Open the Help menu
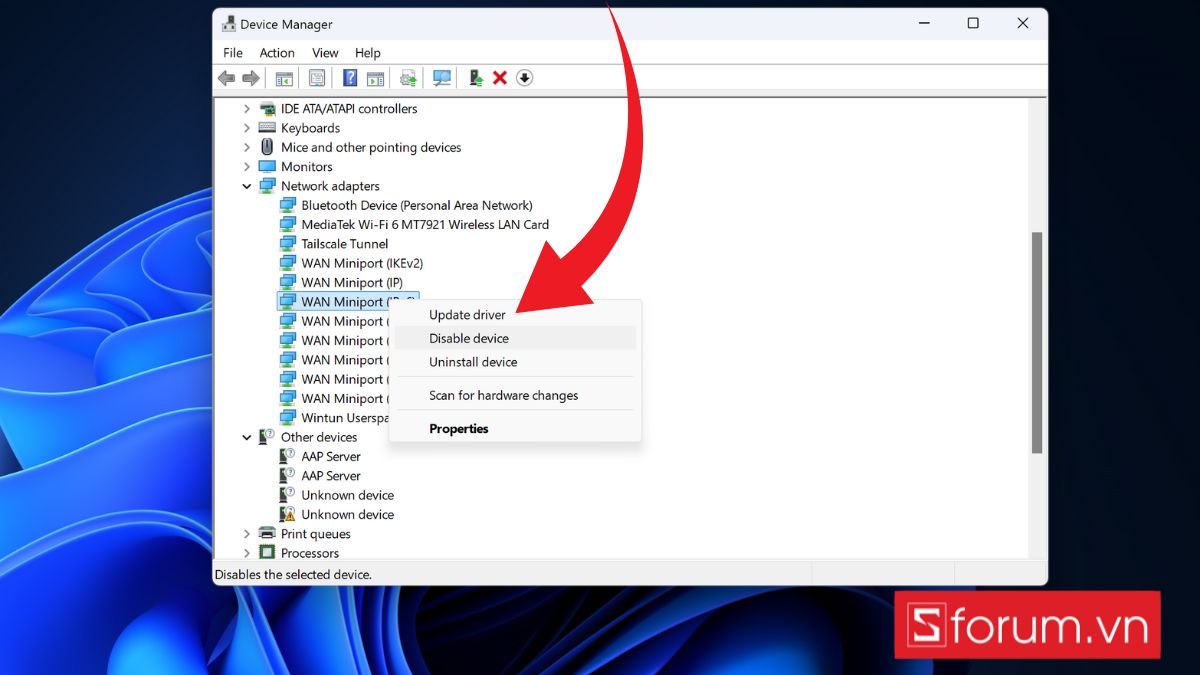The height and width of the screenshot is (675, 1200). pos(368,52)
